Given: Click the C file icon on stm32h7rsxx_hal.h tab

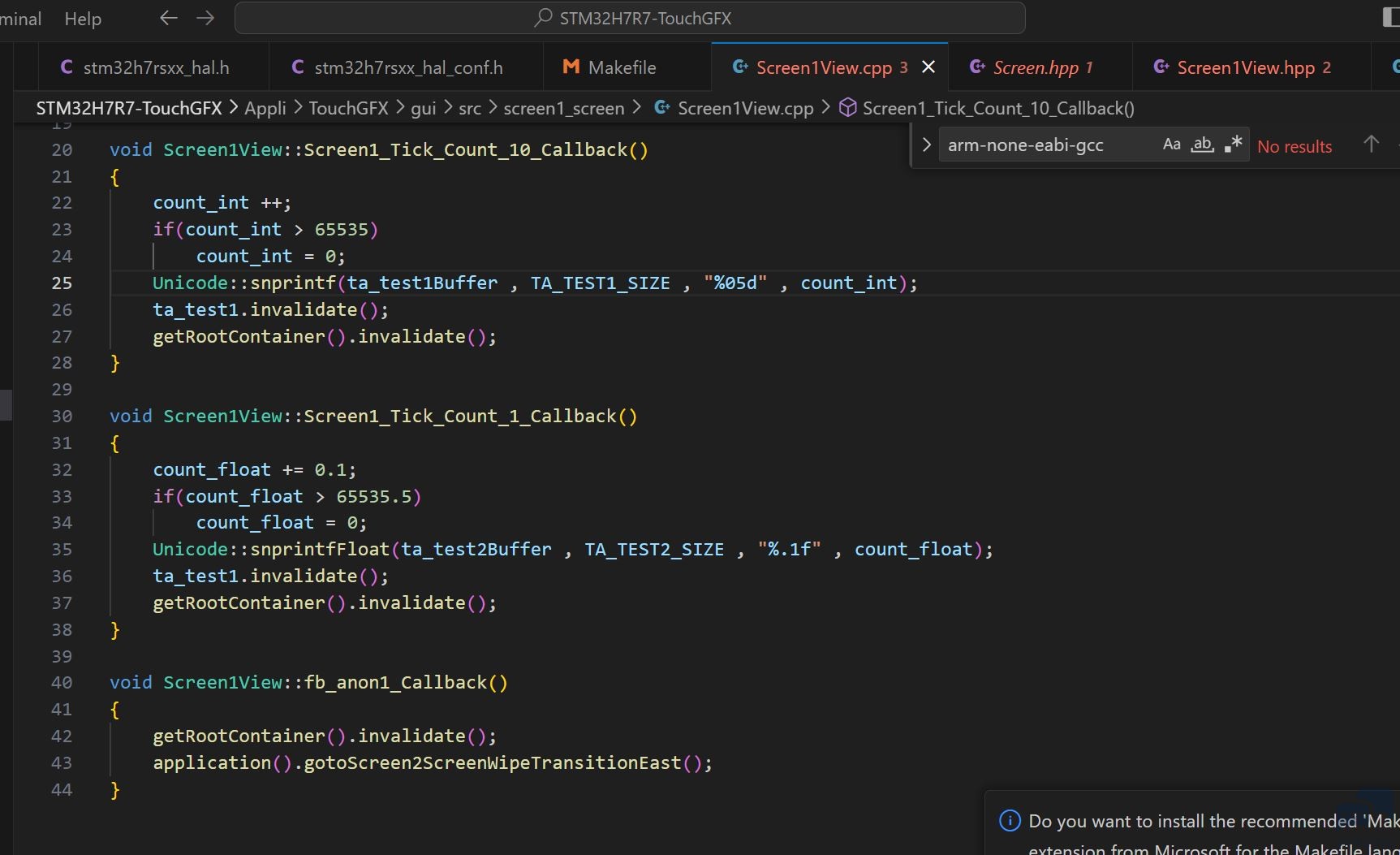Looking at the screenshot, I should (67, 67).
